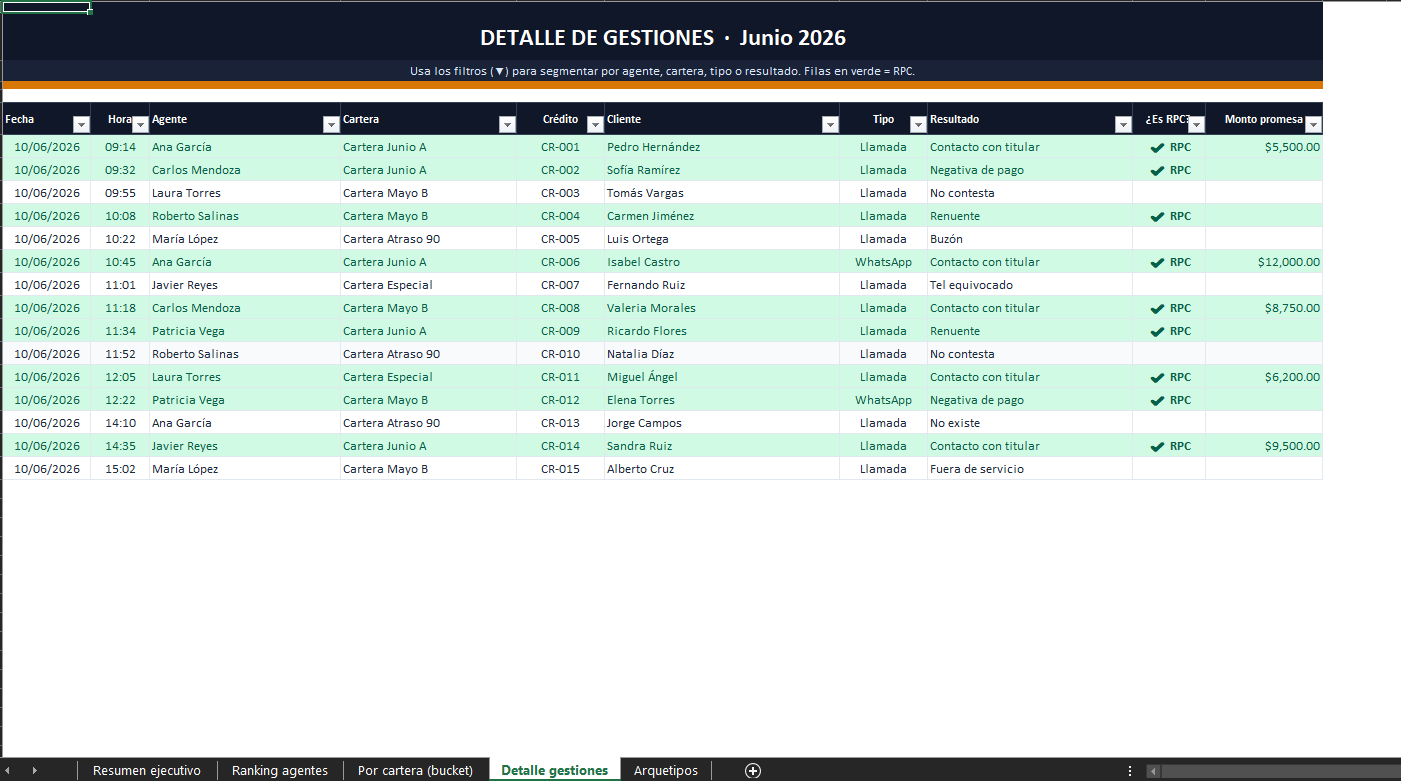Select the WhatsApp cell in Elena Torres row
Viewport: 1401px width, 781px height.
[883, 400]
